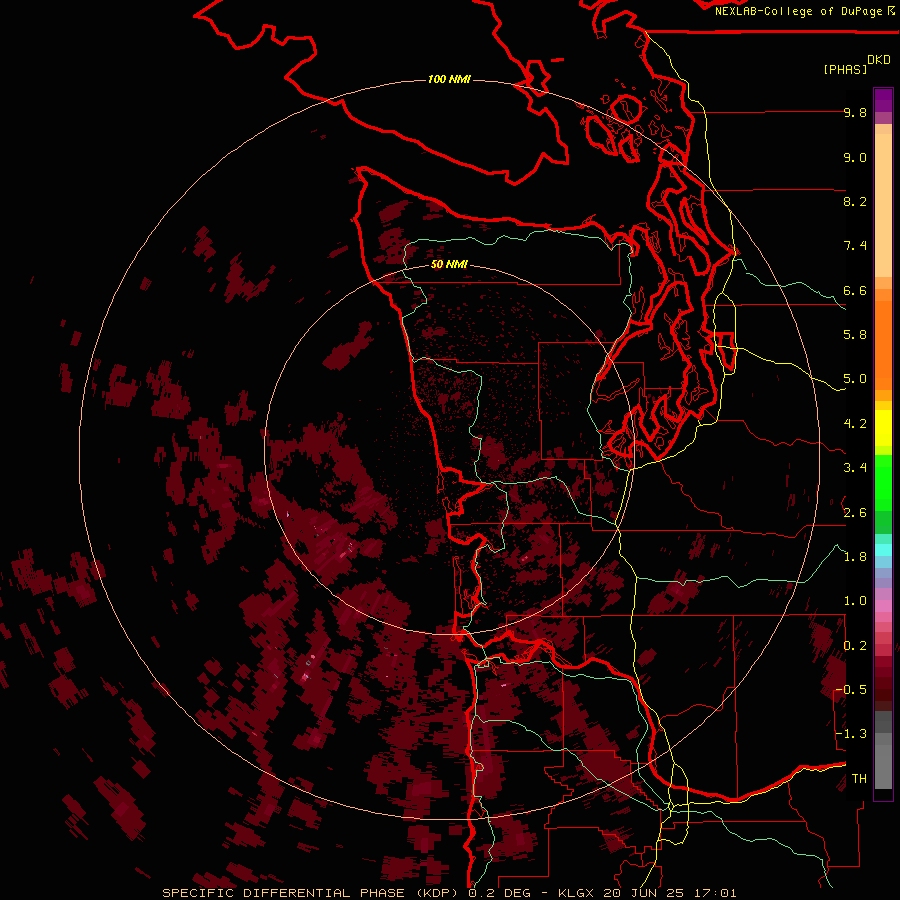Click the 7.4 legend value
Image resolution: width=900 pixels, height=900 pixels.
click(855, 246)
